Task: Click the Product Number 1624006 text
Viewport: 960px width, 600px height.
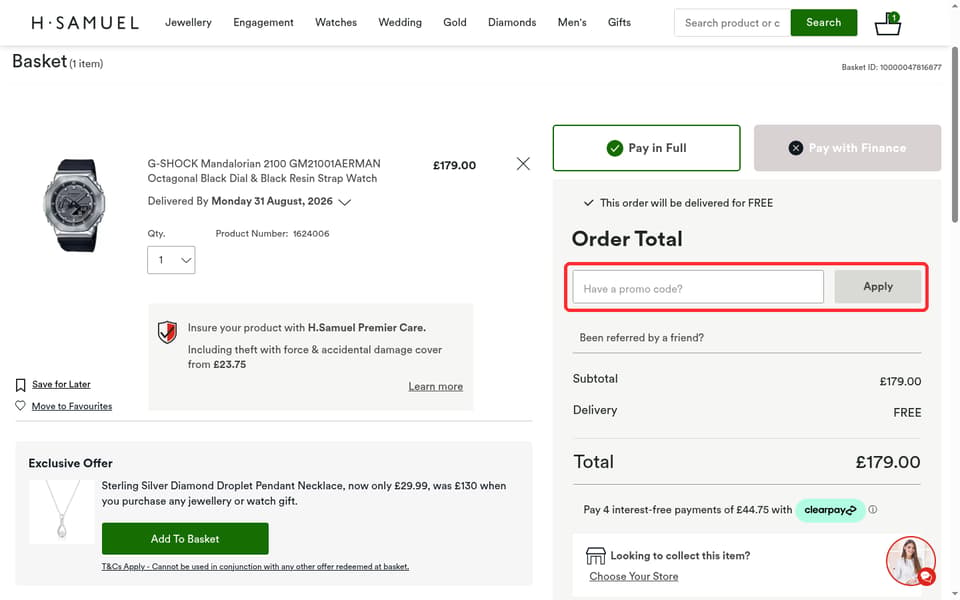Action: pyautogui.click(x=272, y=233)
